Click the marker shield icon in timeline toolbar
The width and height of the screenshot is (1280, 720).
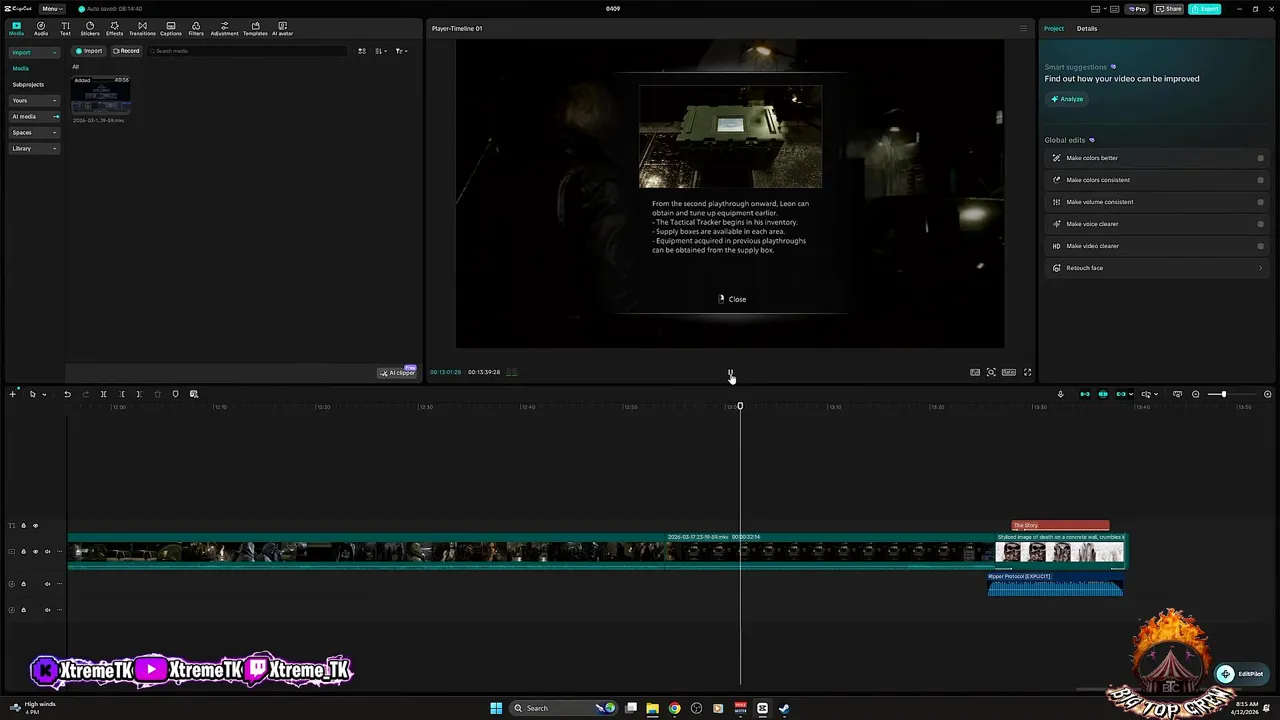175,394
